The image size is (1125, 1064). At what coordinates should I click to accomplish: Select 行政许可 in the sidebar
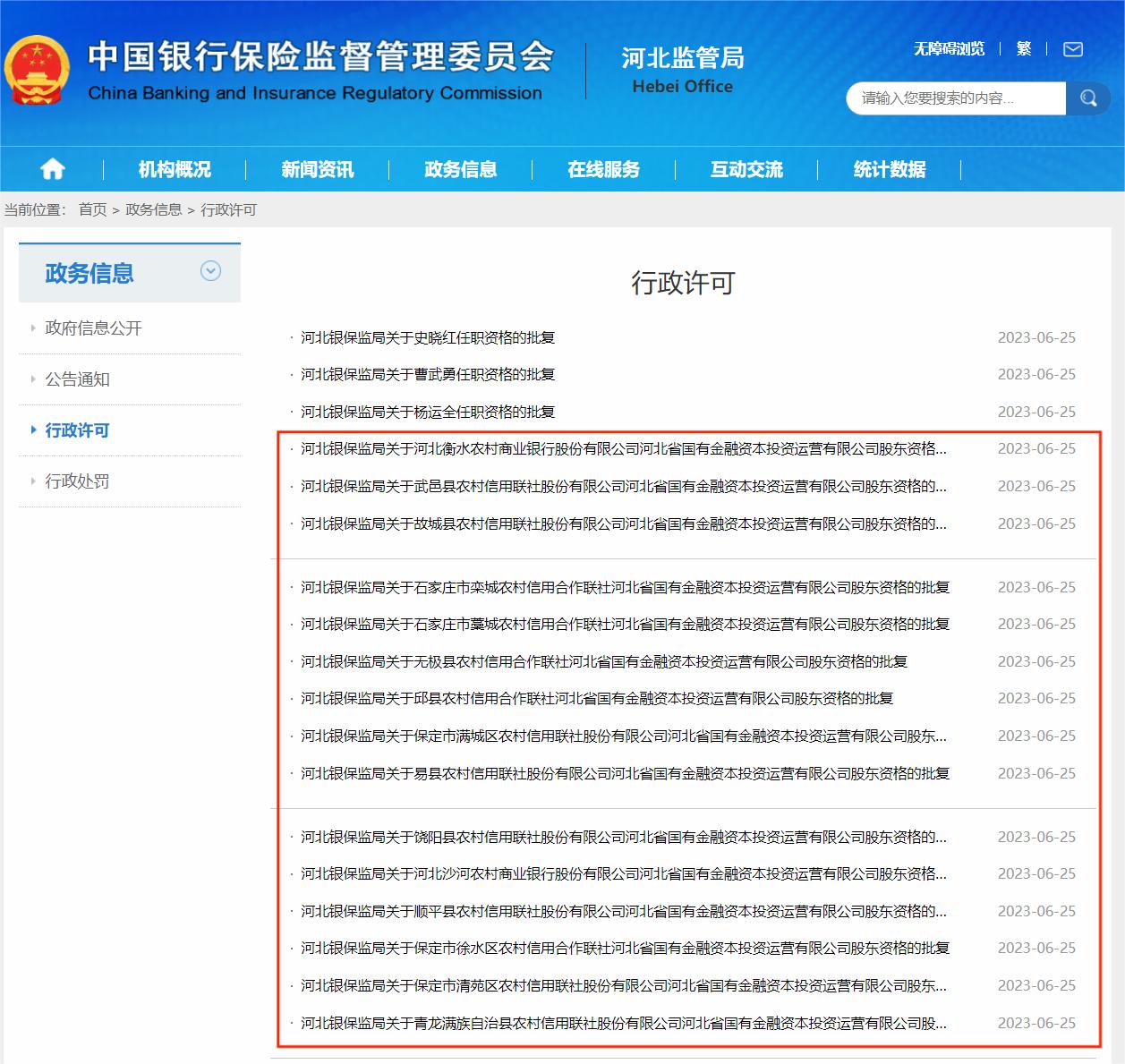click(x=77, y=430)
